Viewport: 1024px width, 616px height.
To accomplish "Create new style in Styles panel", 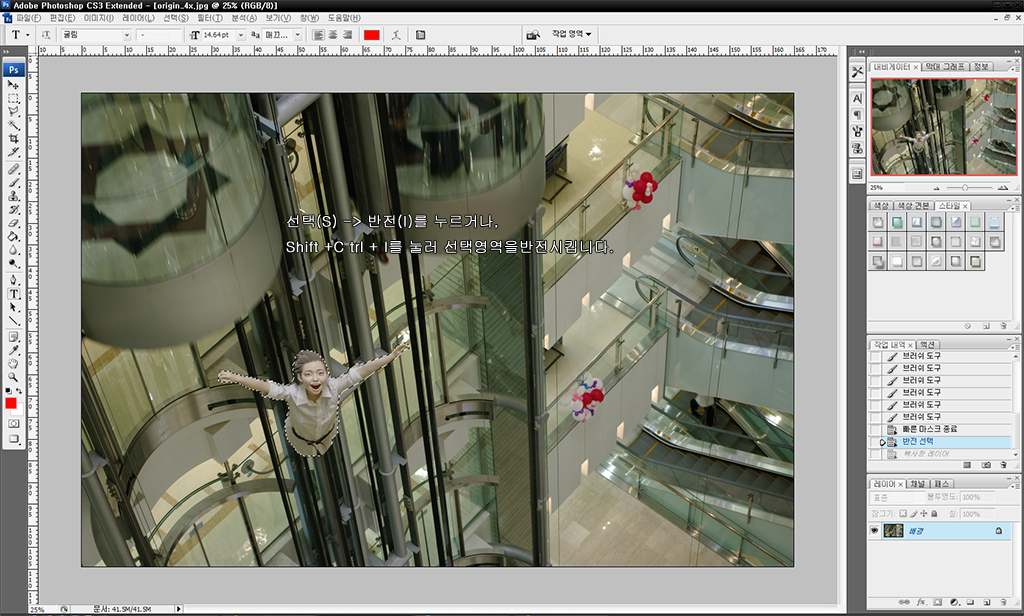I will click(x=986, y=326).
